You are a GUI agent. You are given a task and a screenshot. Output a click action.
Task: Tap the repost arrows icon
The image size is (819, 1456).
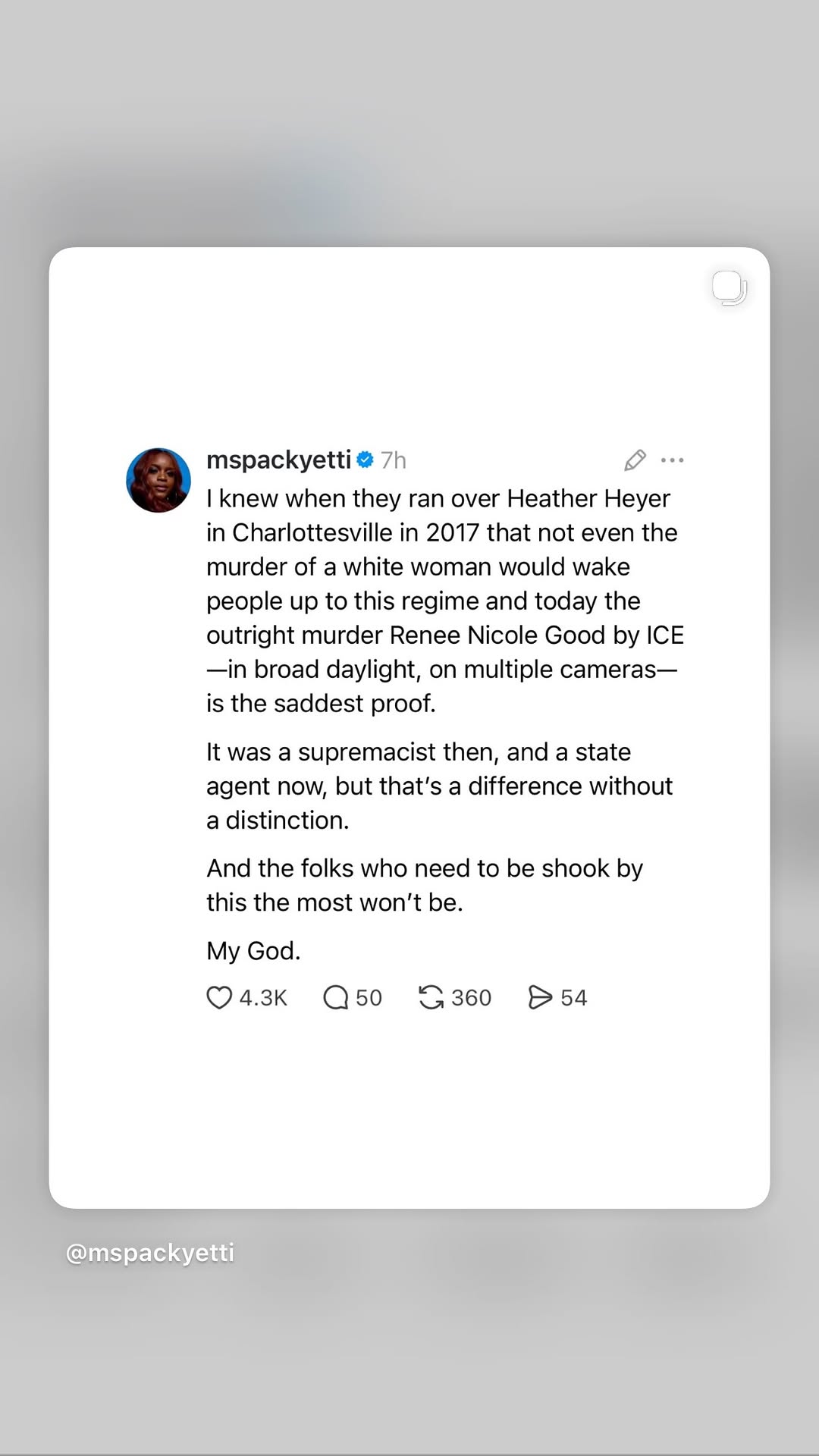coord(431,997)
